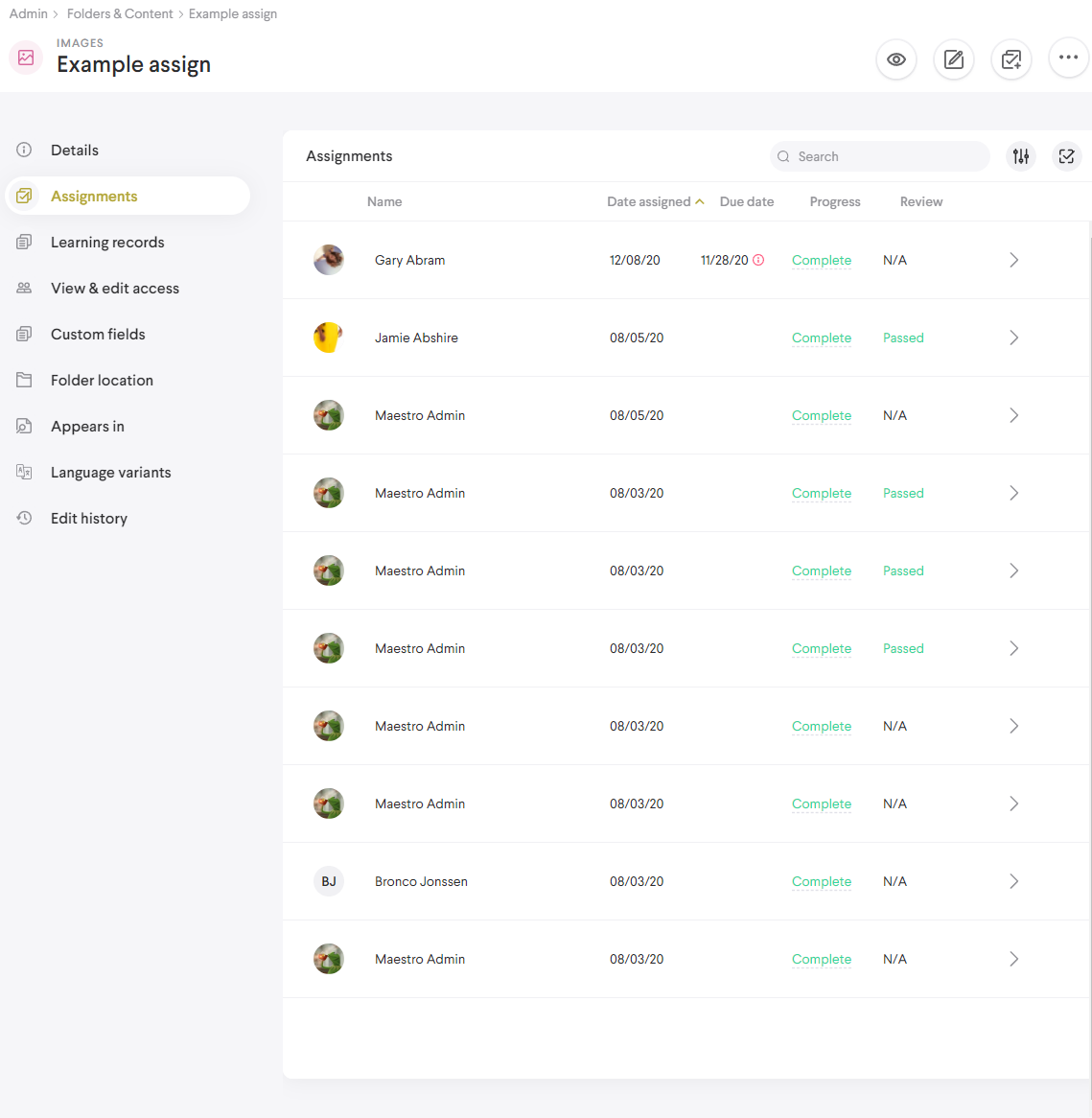This screenshot has height=1118, width=1092.
Task: Open the filter sliders icon beside search
Action: (x=1021, y=156)
